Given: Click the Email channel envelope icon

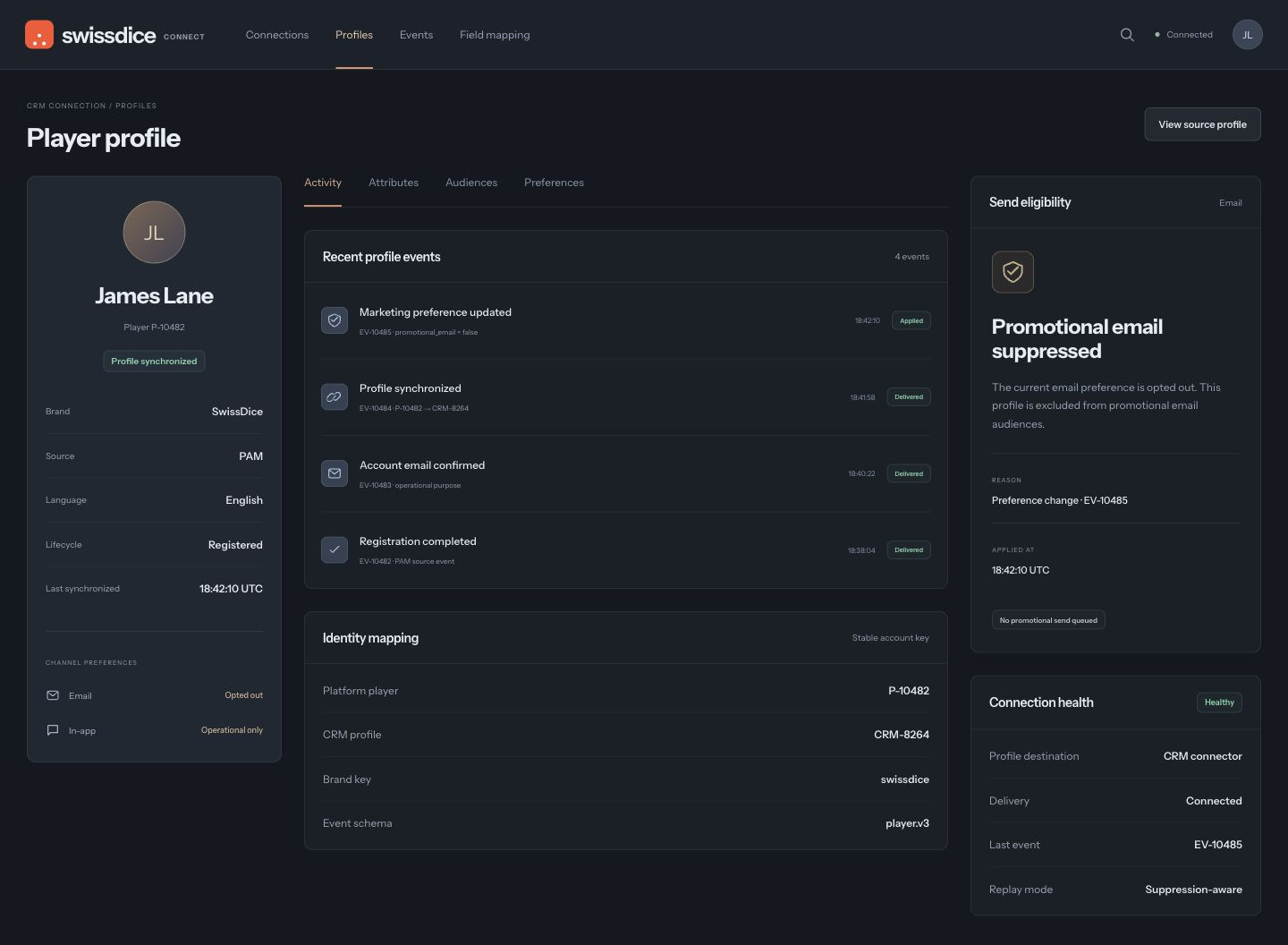Looking at the screenshot, I should click(53, 695).
